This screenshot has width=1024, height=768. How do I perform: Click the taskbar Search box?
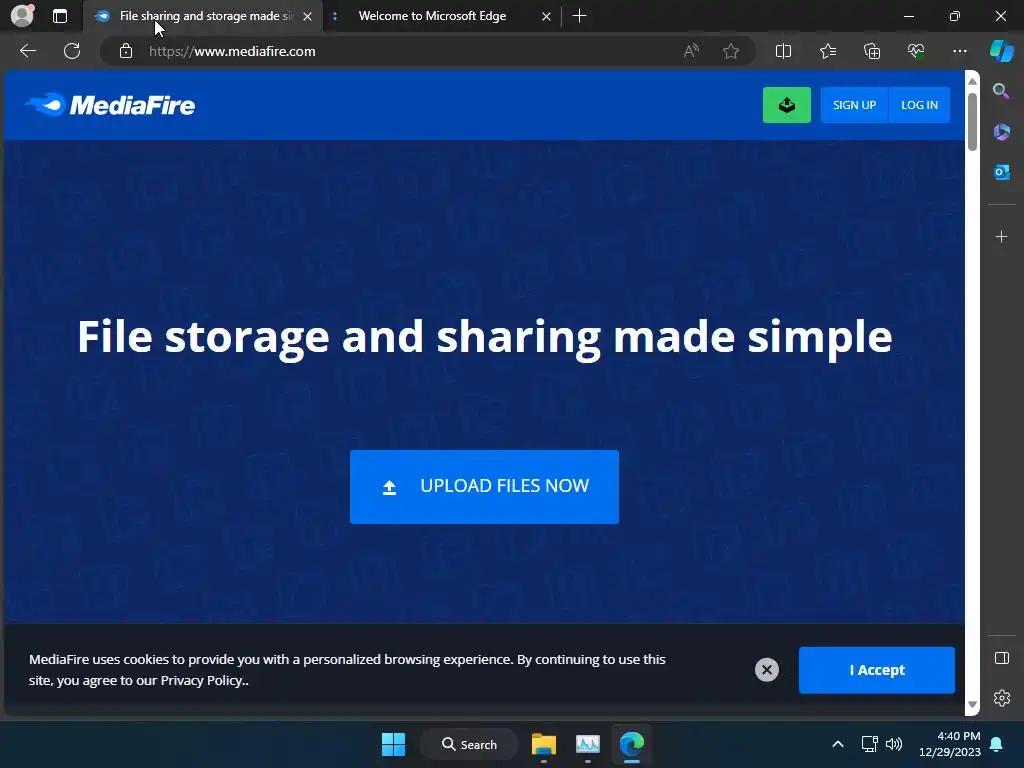[x=469, y=744]
